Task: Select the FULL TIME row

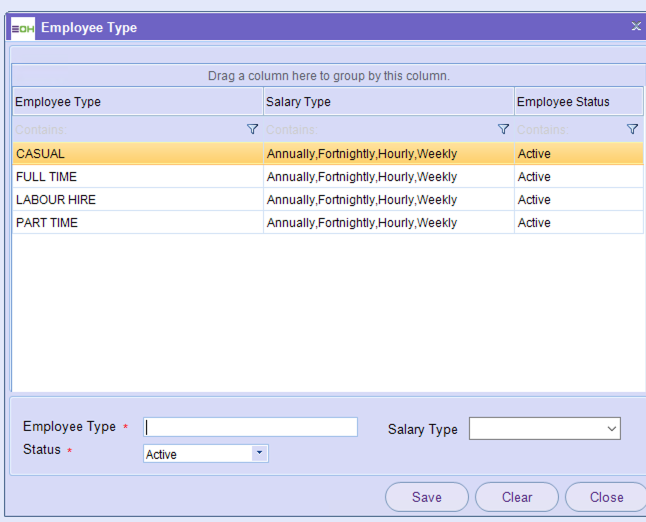Action: pos(137,177)
